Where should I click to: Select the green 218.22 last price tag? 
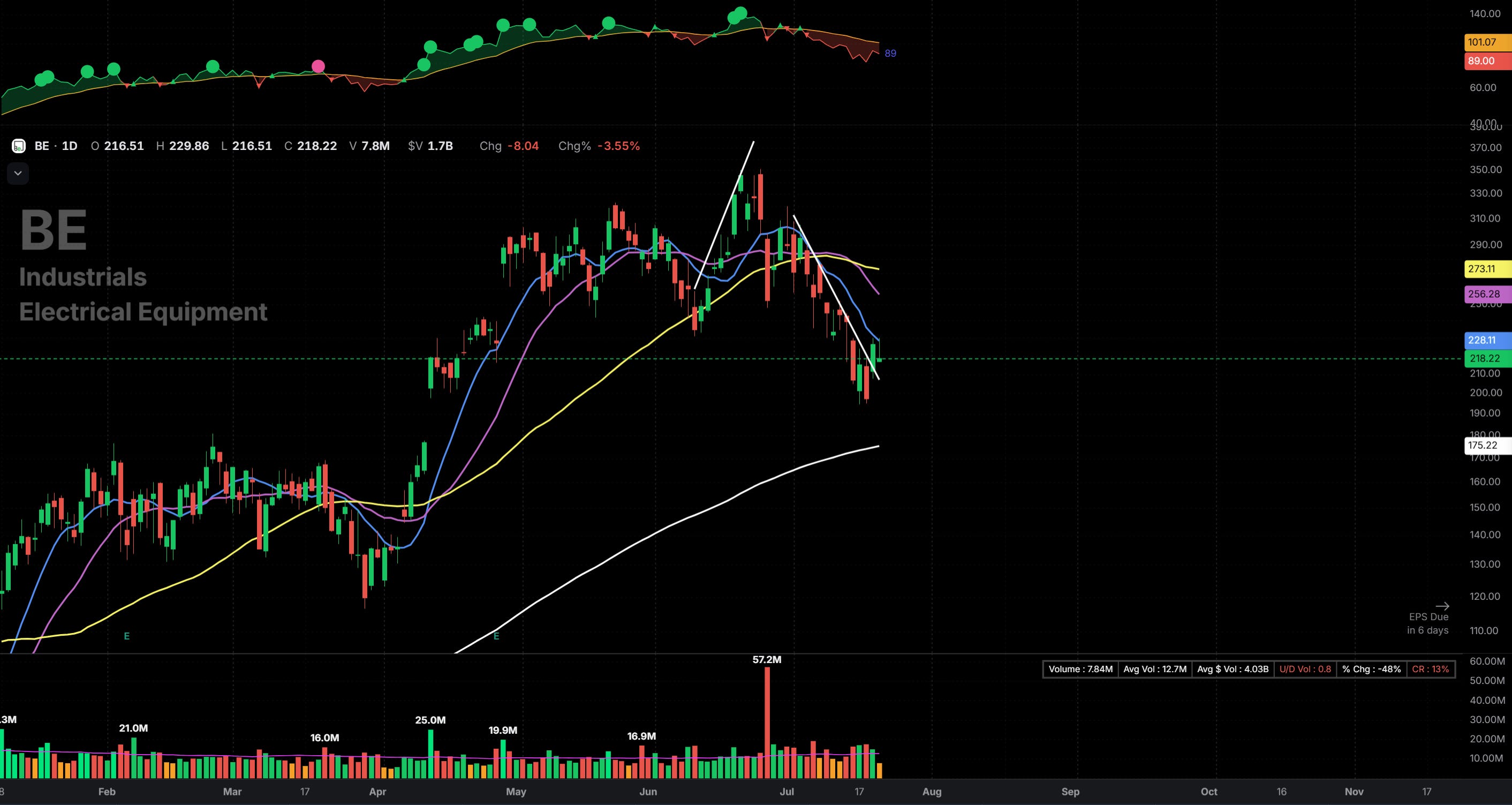coord(1488,358)
